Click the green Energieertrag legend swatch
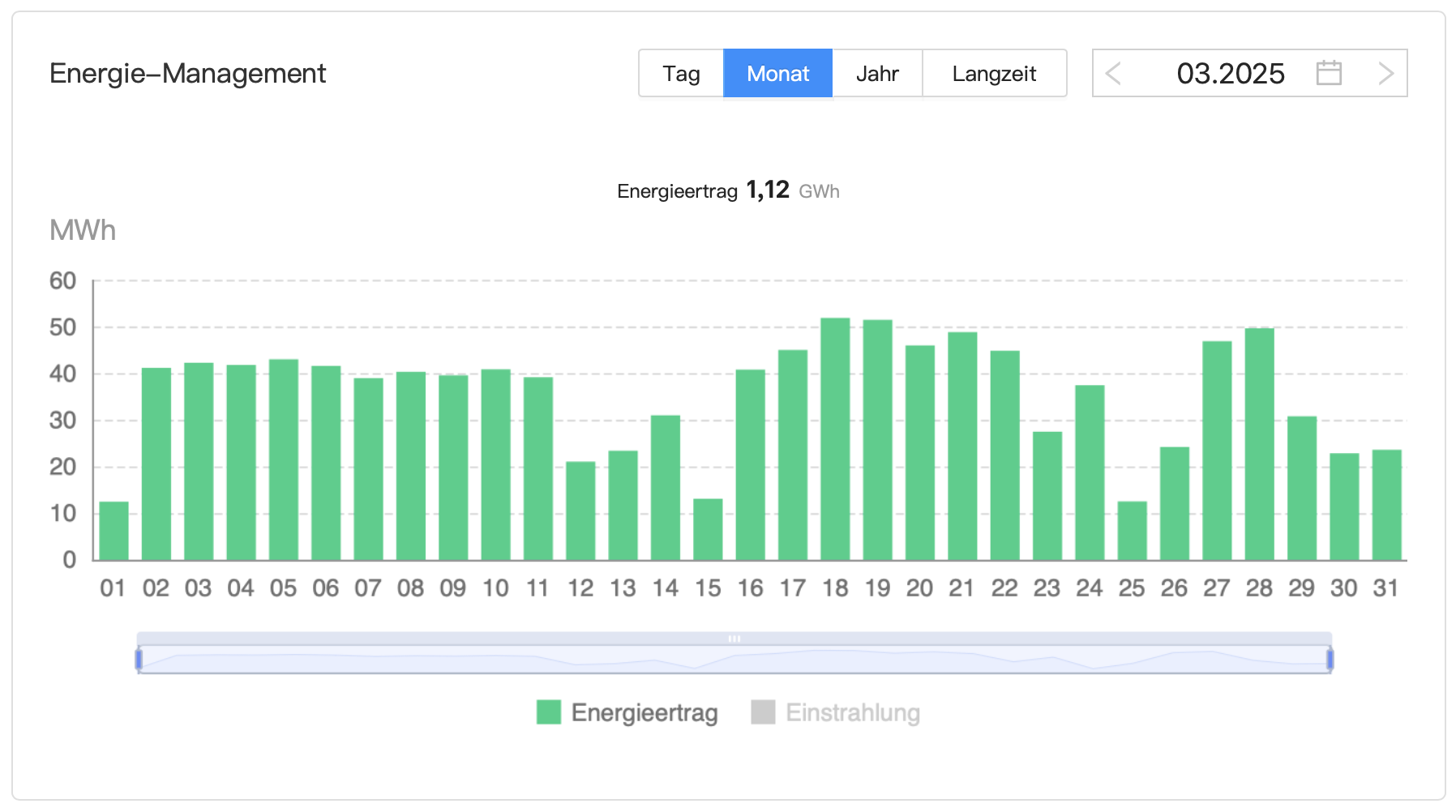Viewport: 1456px width, 812px height. coord(549,712)
